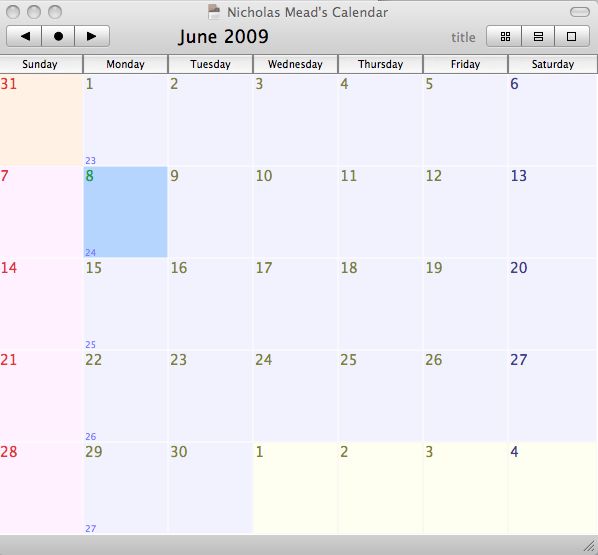Click the week number 24 label

pyautogui.click(x=90, y=253)
